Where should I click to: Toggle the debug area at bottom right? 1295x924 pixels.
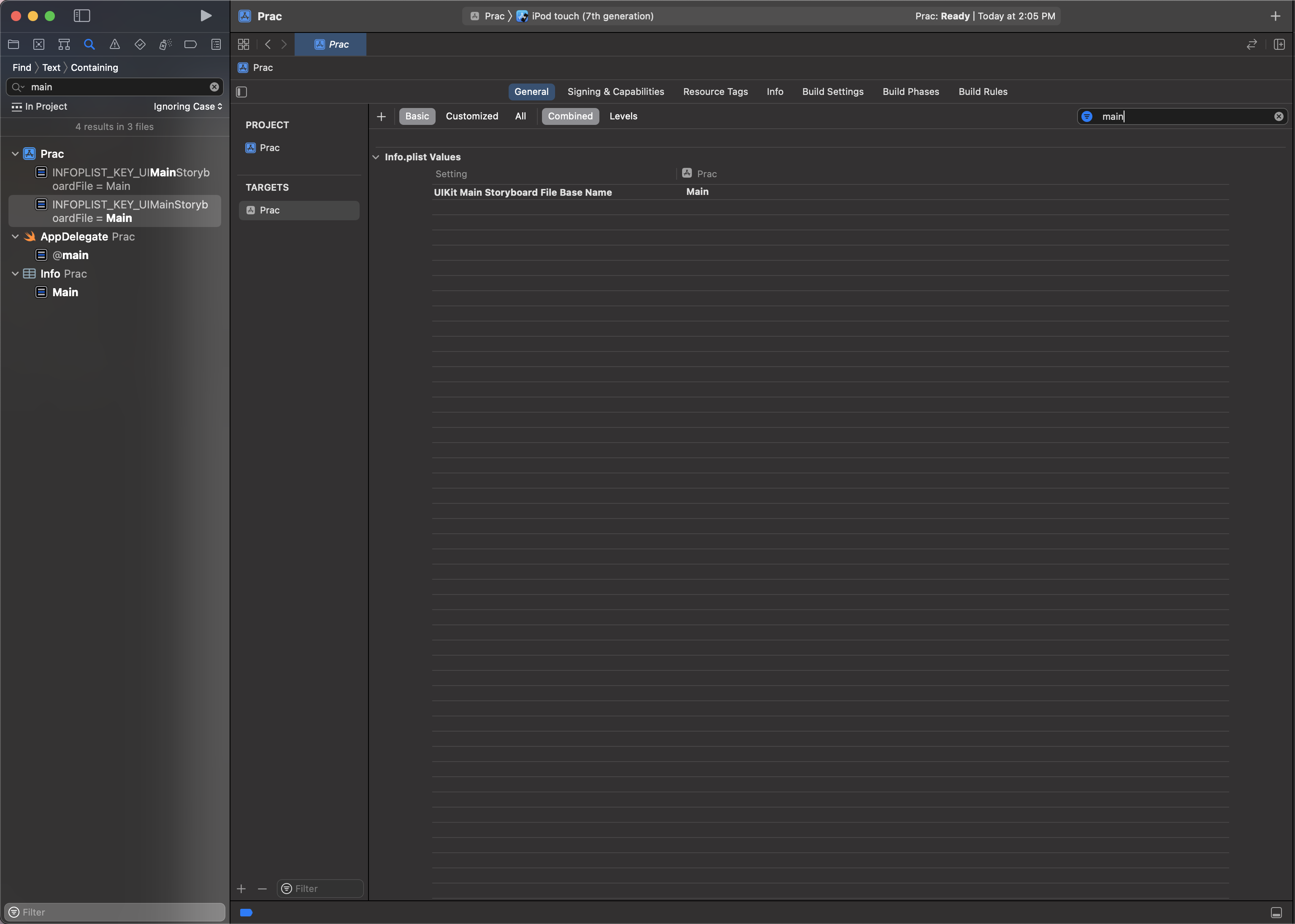pyautogui.click(x=1276, y=913)
